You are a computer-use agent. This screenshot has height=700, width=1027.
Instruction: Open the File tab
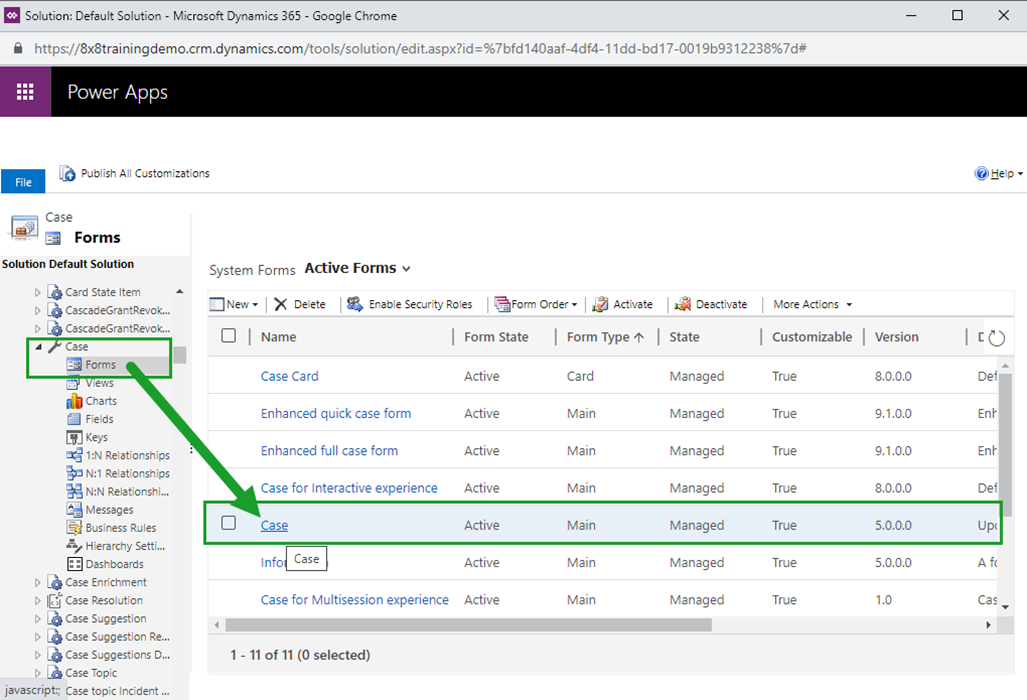coord(22,181)
